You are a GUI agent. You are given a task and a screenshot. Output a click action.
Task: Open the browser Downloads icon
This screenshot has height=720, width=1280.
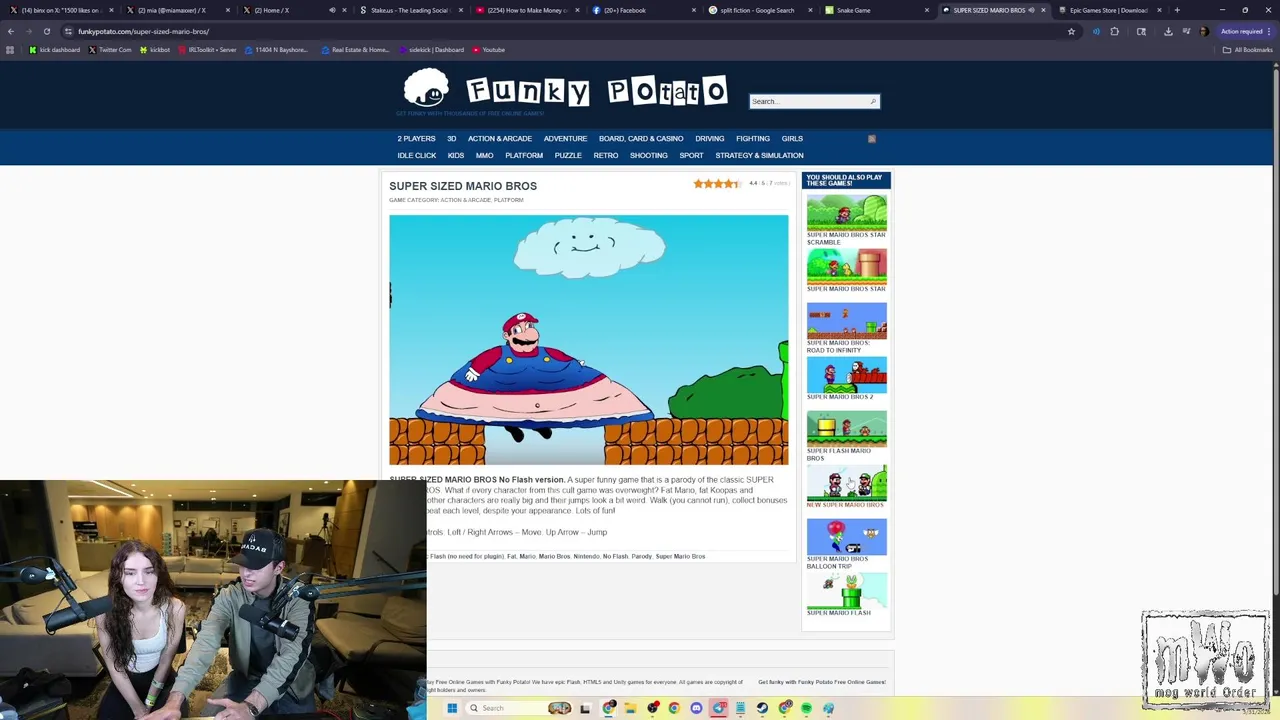[1167, 31]
